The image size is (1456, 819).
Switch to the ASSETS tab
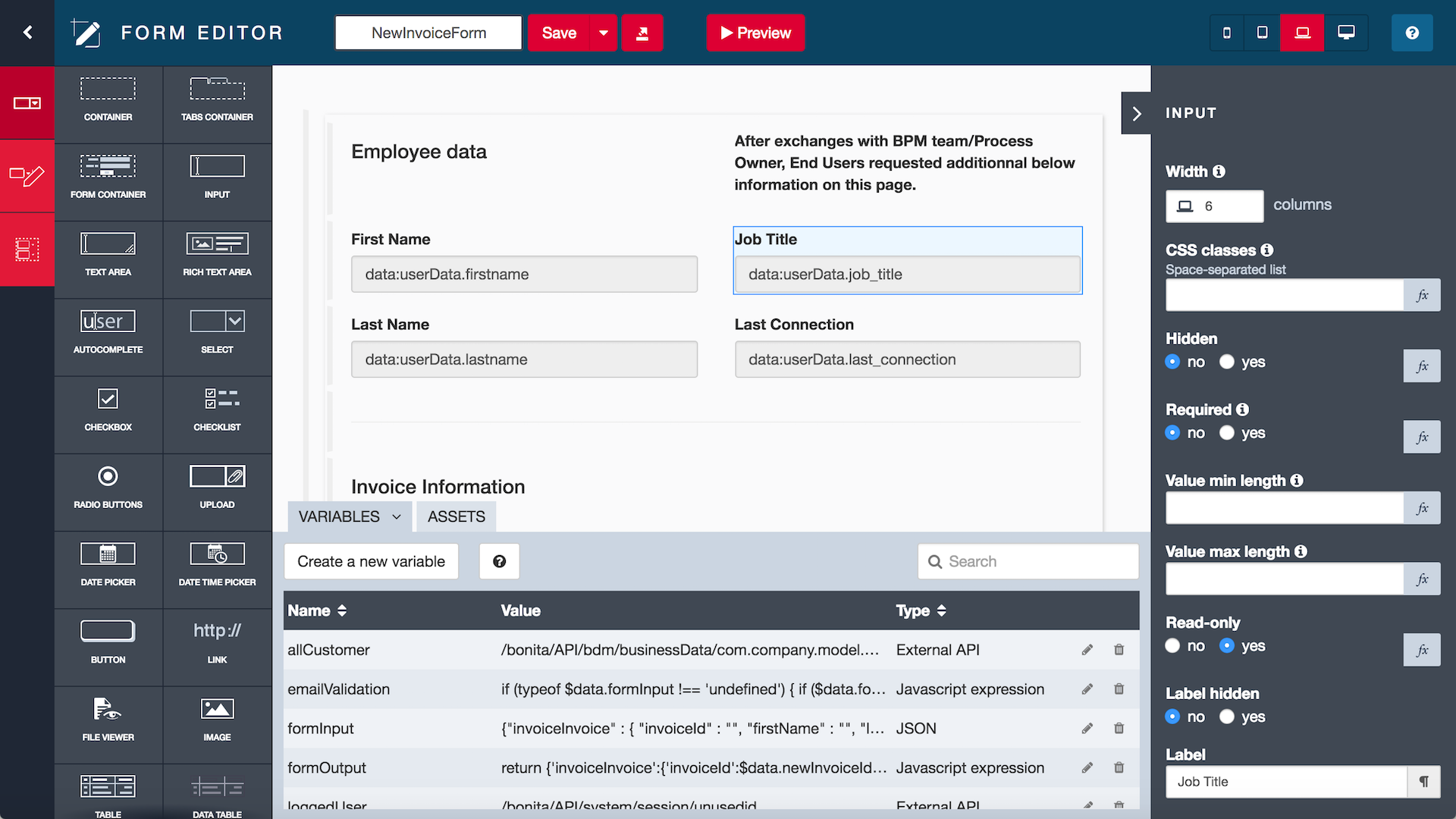(456, 517)
